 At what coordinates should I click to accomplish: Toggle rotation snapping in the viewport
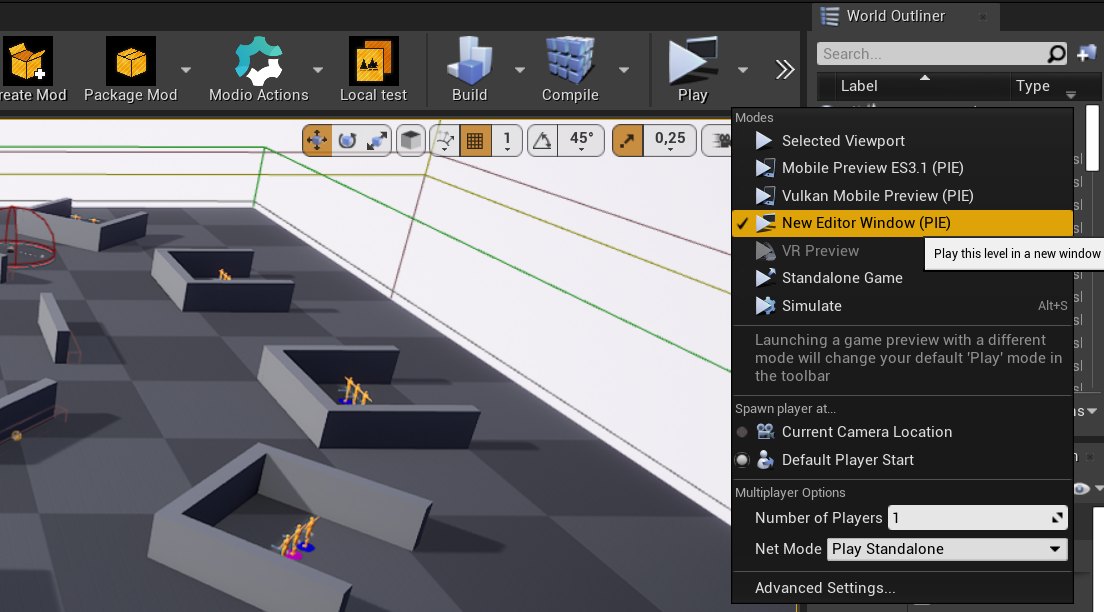click(542, 140)
